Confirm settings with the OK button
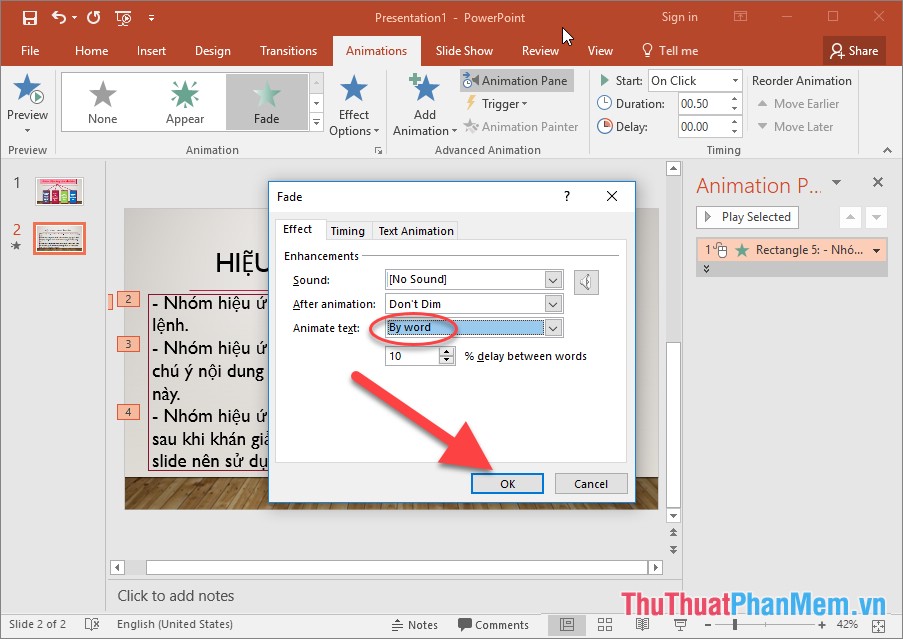The width and height of the screenshot is (903, 639). (507, 483)
